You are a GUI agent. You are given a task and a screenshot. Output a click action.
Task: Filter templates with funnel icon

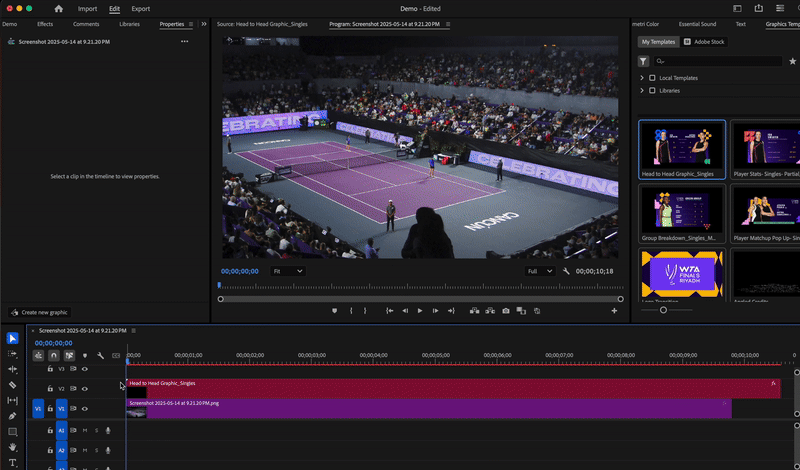click(643, 61)
